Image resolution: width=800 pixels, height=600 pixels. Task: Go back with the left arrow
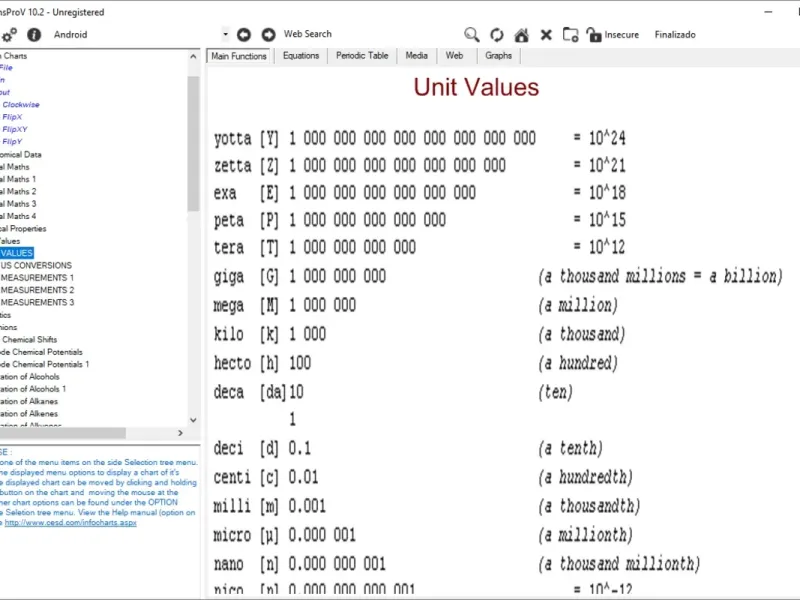pyautogui.click(x=244, y=35)
